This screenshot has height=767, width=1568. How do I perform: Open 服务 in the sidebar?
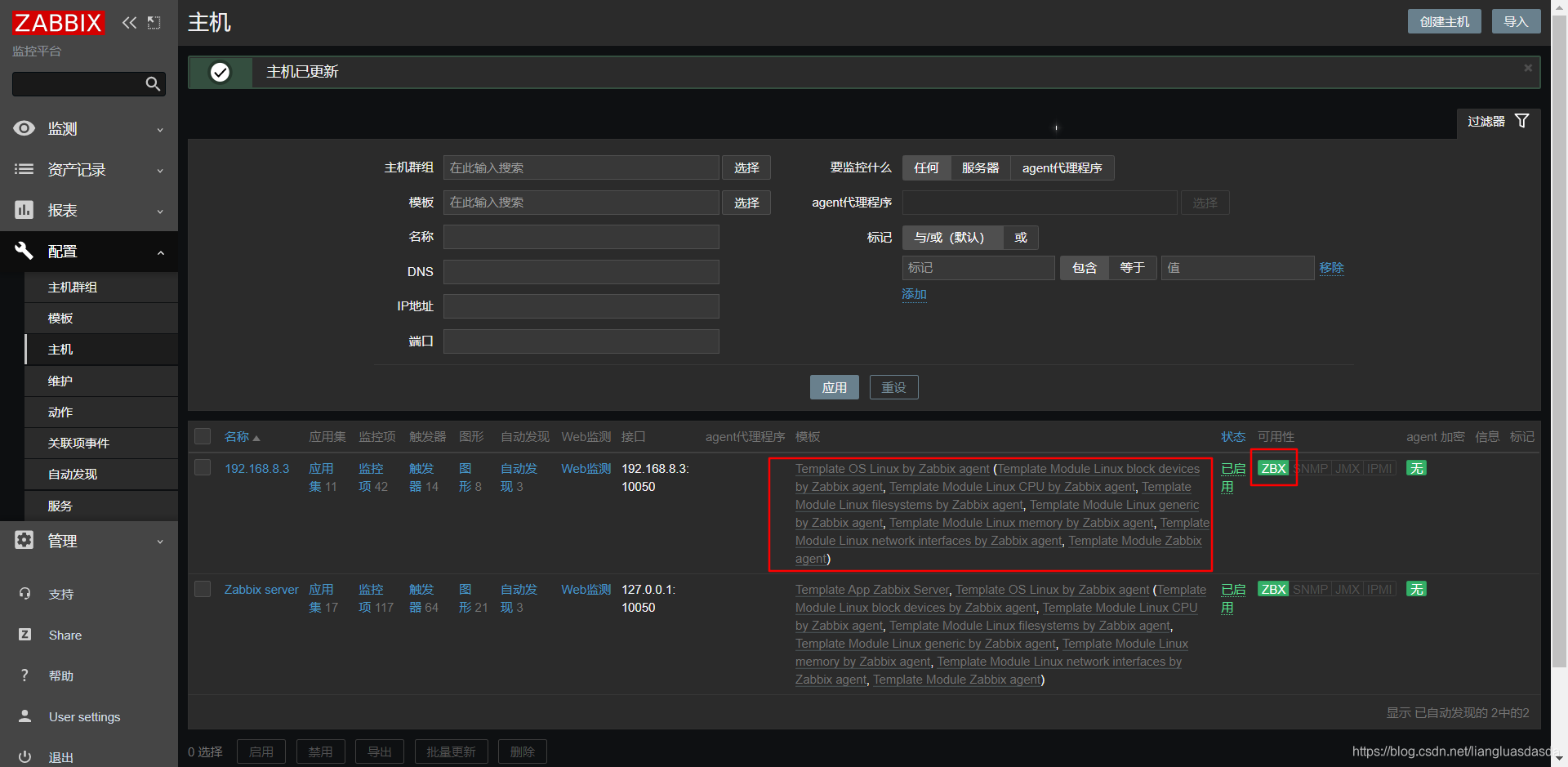(101, 506)
